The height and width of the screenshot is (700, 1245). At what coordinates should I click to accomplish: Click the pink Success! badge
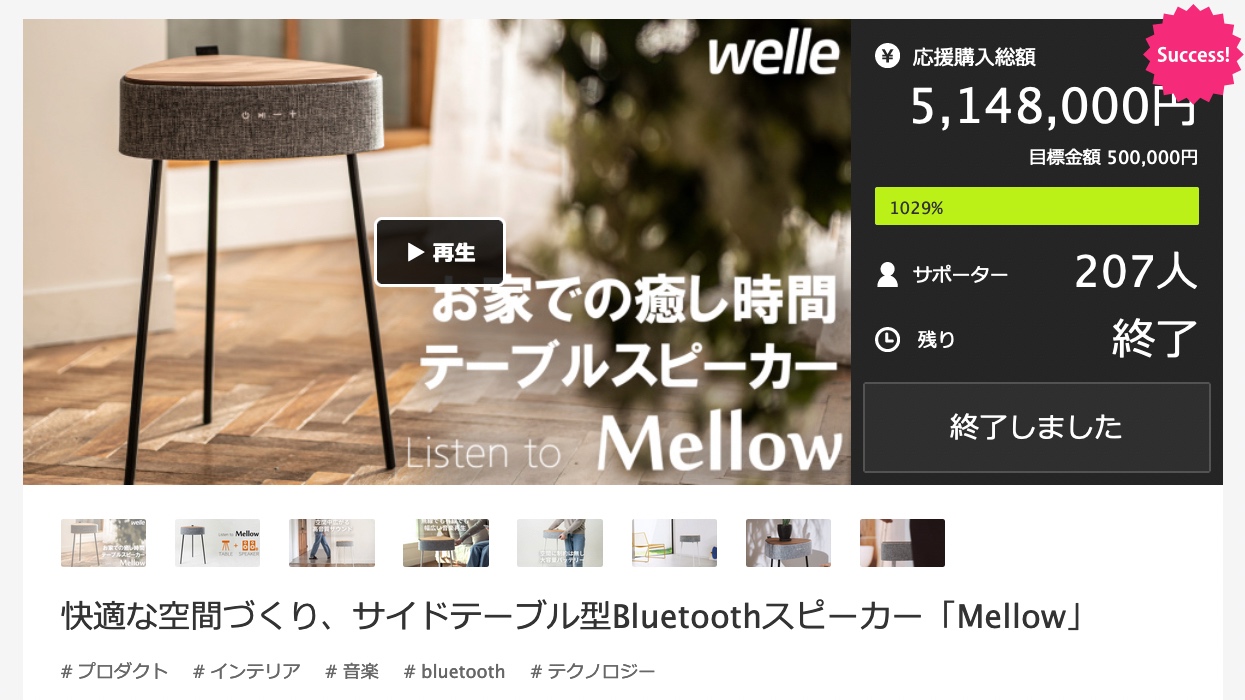[1193, 55]
